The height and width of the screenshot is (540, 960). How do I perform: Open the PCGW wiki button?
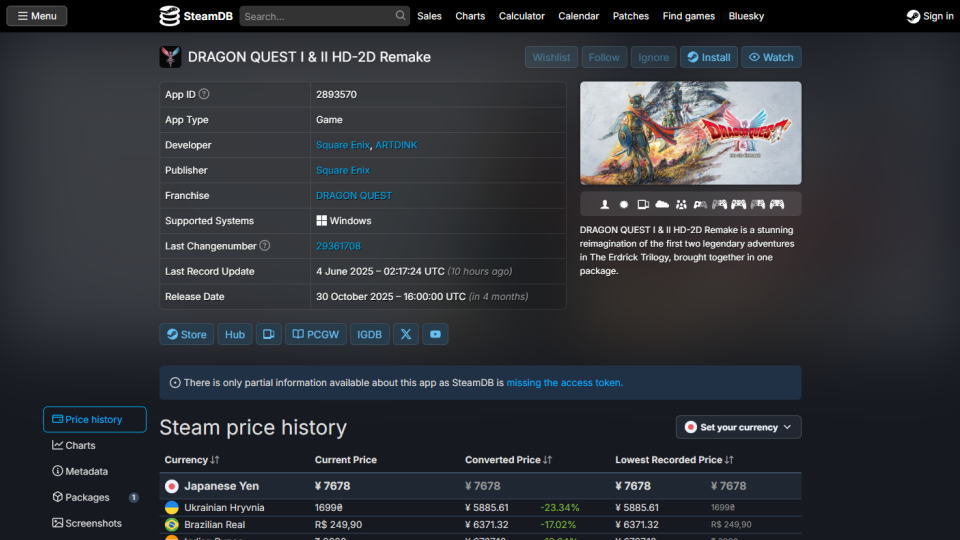click(315, 334)
